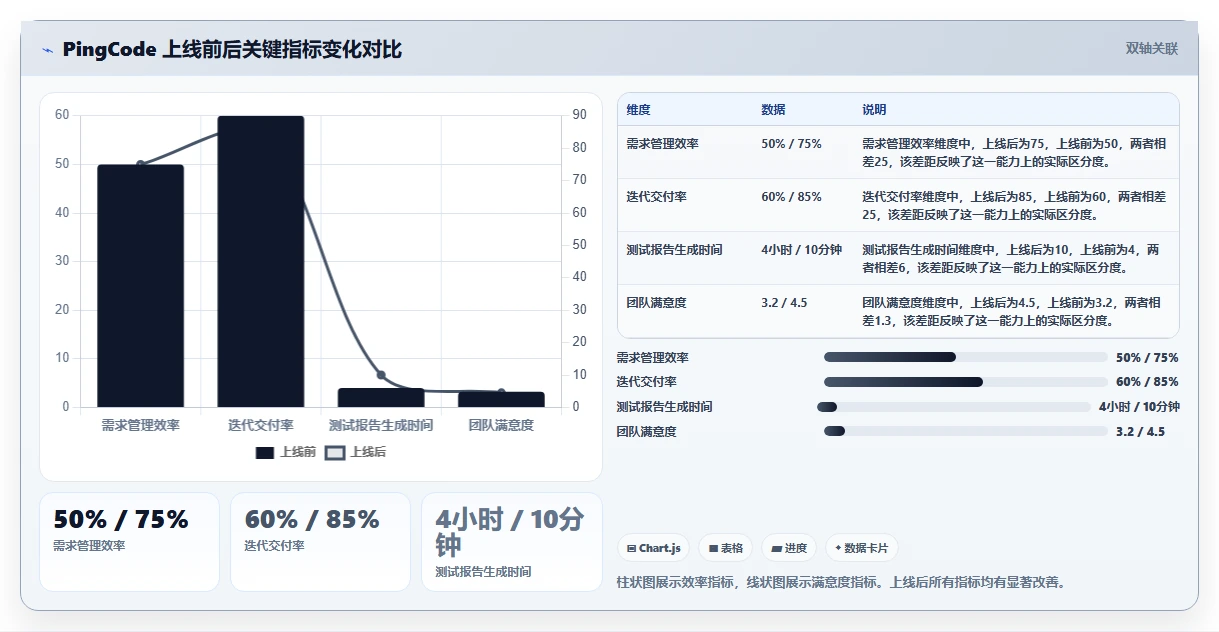
Task: Click the title PingCode 上线前后关键指标变化对比
Action: coord(232,50)
